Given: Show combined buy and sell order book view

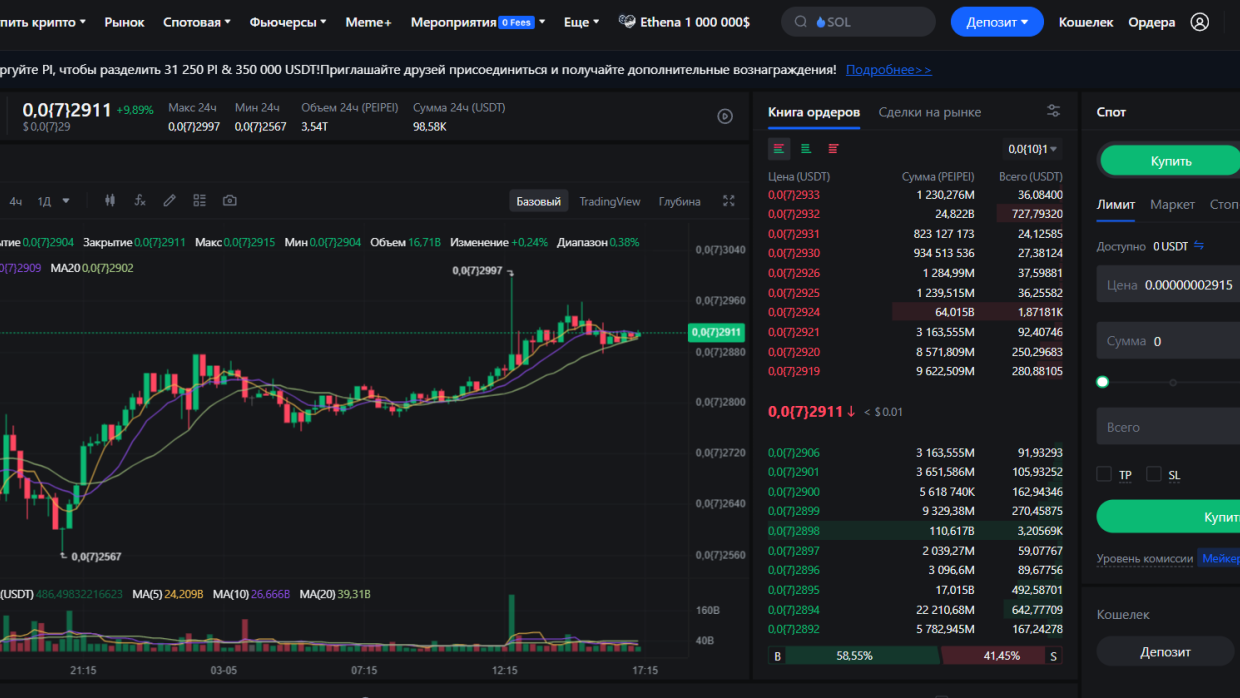Looking at the screenshot, I should (779, 149).
